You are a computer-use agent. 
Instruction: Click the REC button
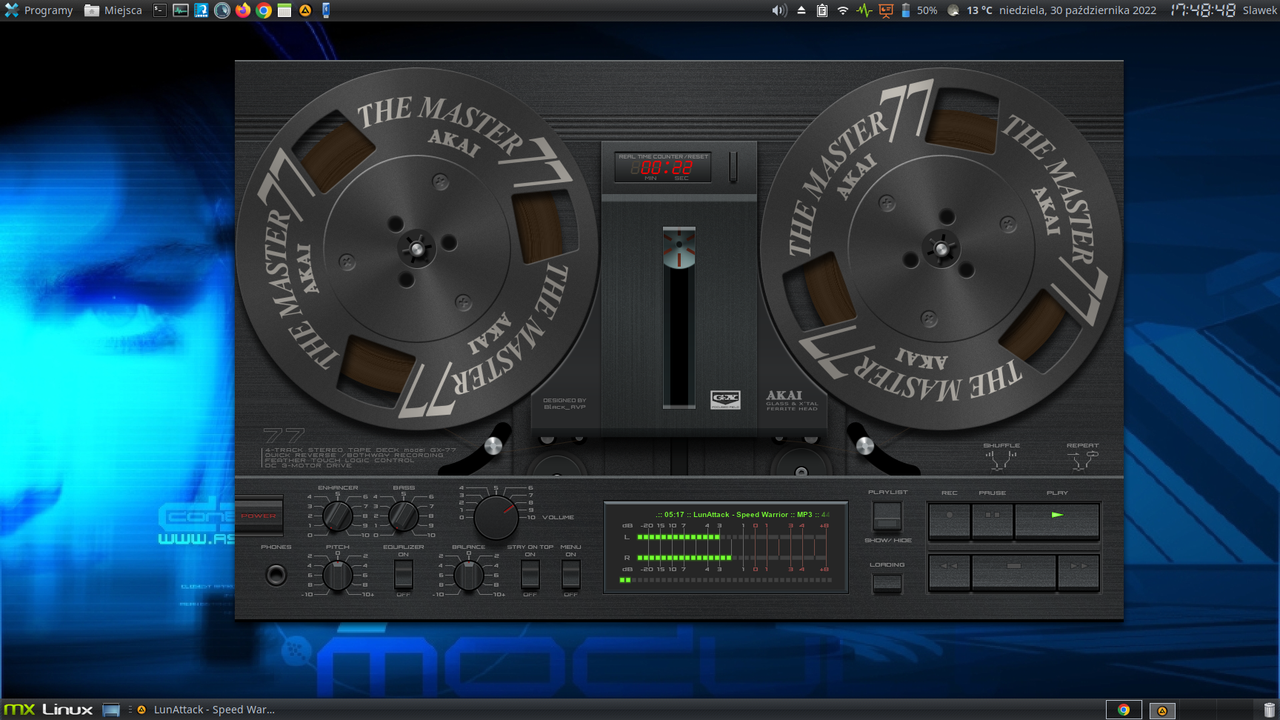tap(949, 521)
